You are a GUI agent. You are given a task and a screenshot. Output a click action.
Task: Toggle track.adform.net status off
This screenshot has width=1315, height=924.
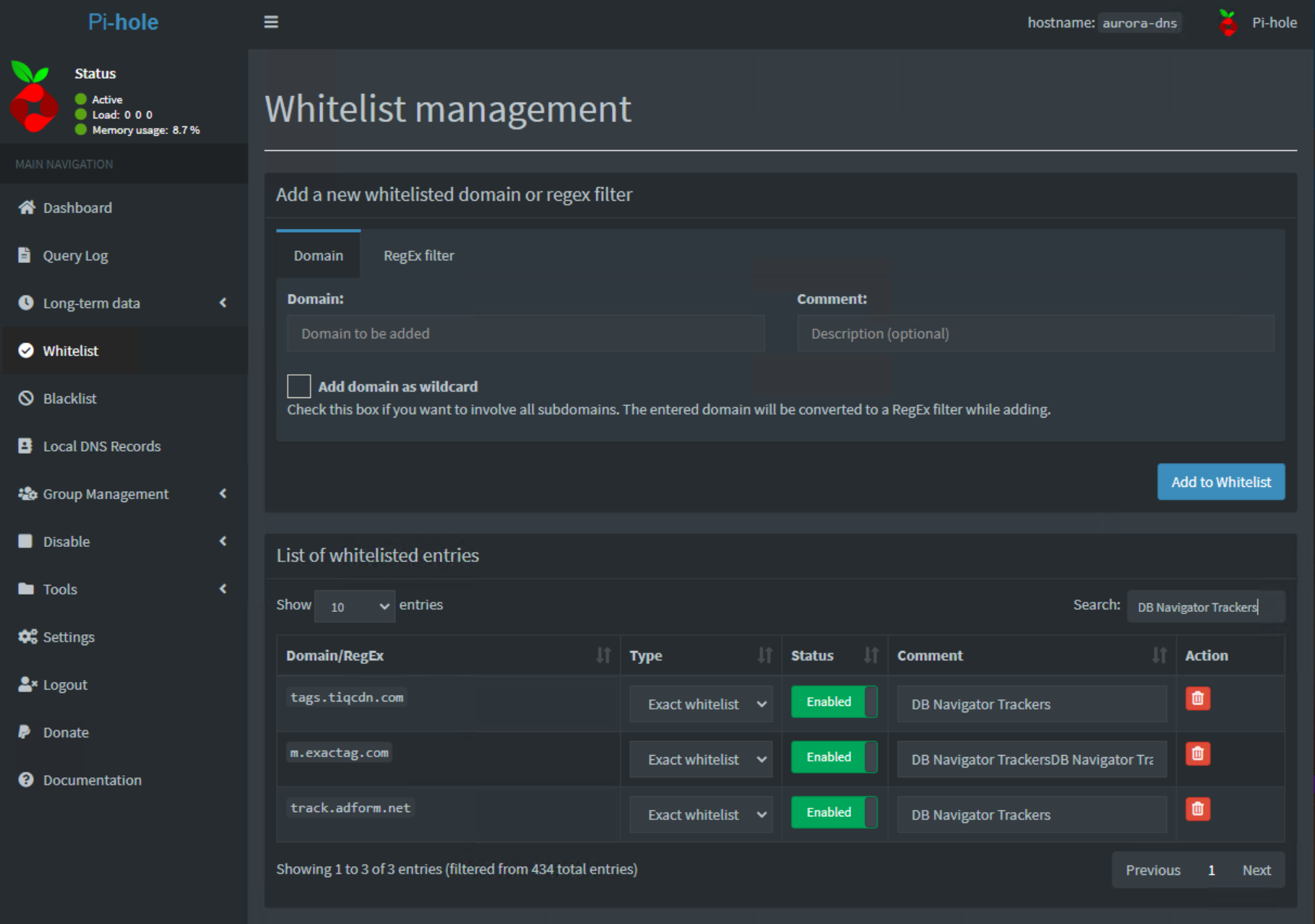[833, 812]
